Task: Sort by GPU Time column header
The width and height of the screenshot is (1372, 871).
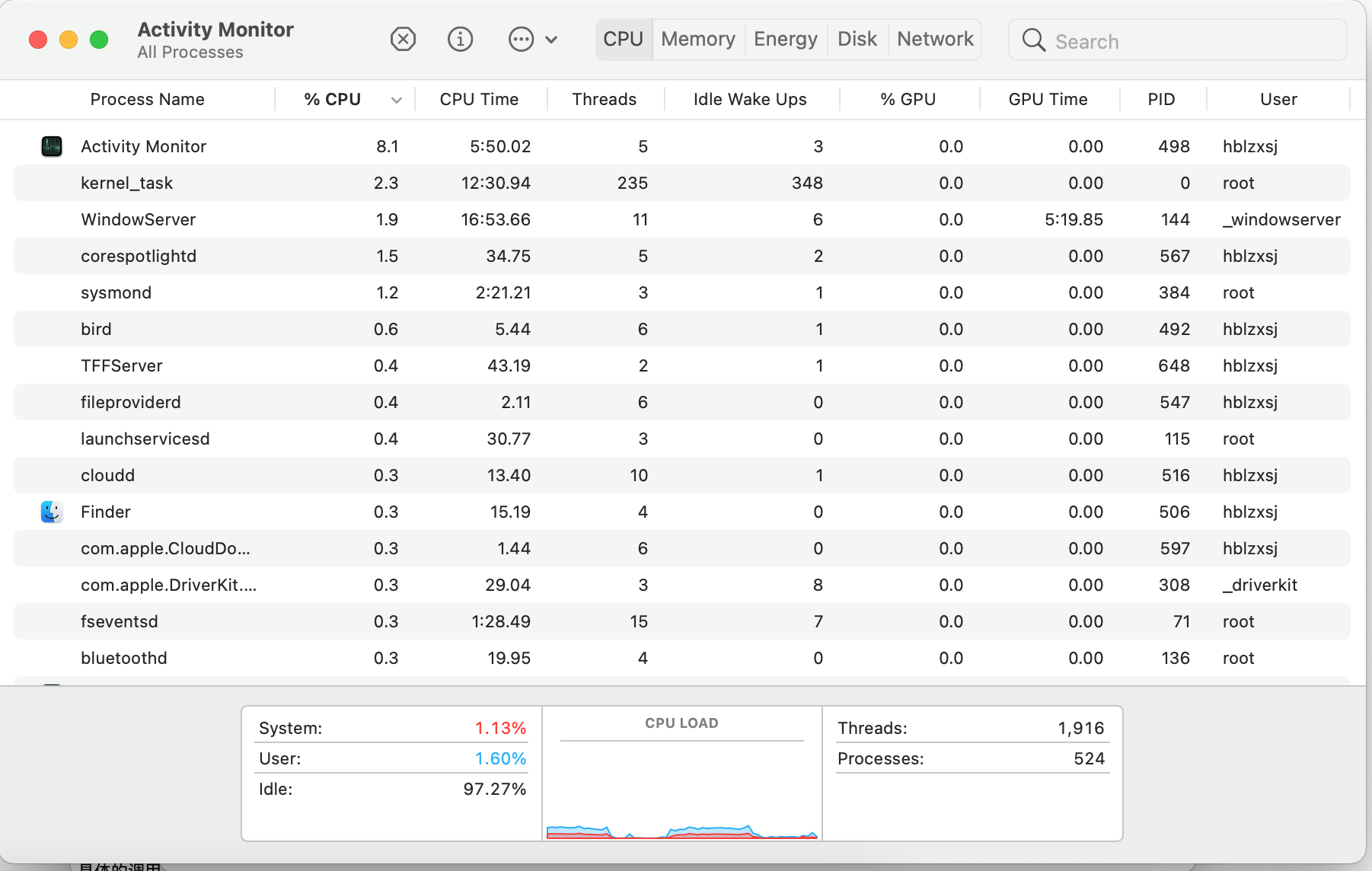Action: click(1048, 99)
